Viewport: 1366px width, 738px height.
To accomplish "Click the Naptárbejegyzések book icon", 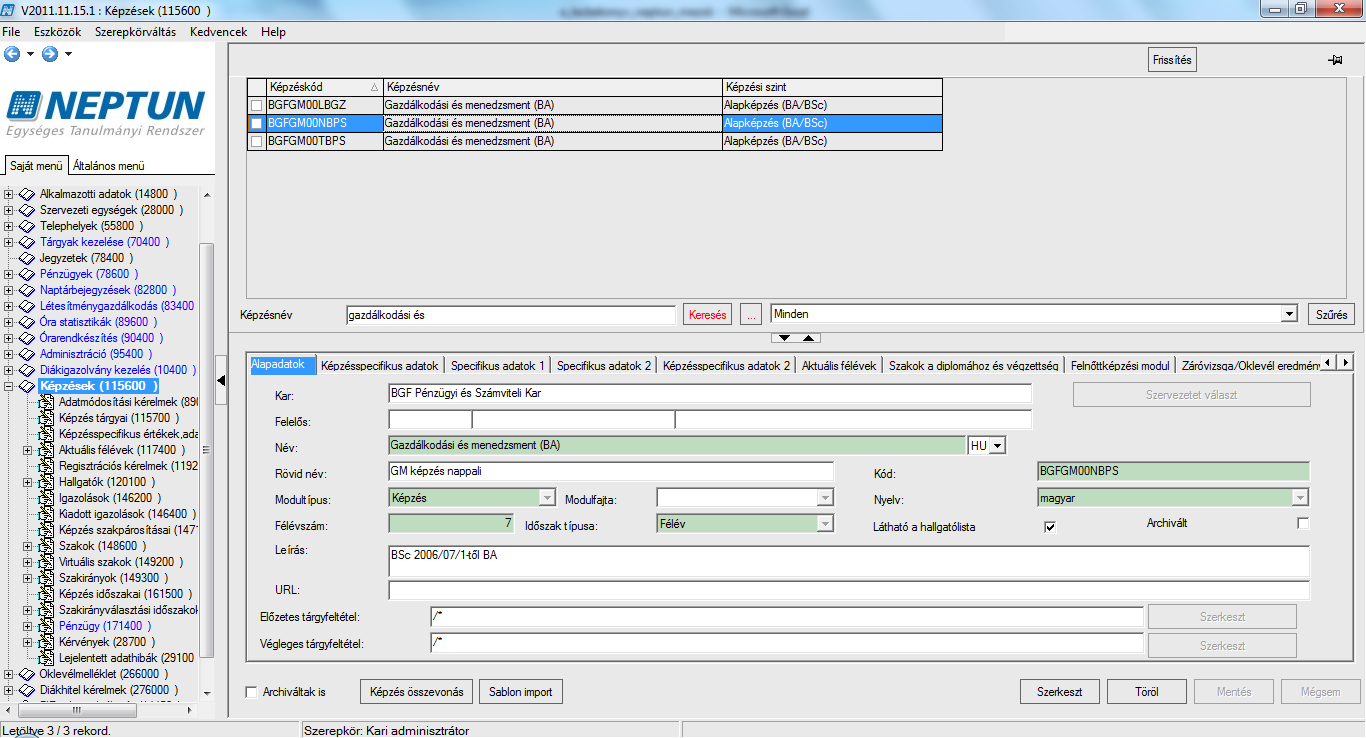I will pos(27,290).
